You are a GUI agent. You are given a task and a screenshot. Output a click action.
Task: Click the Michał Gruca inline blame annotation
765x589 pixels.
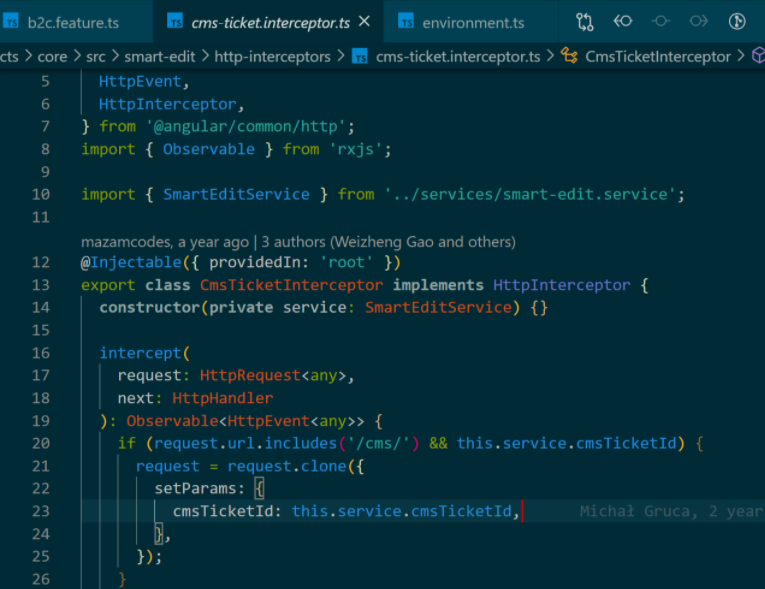pos(672,511)
